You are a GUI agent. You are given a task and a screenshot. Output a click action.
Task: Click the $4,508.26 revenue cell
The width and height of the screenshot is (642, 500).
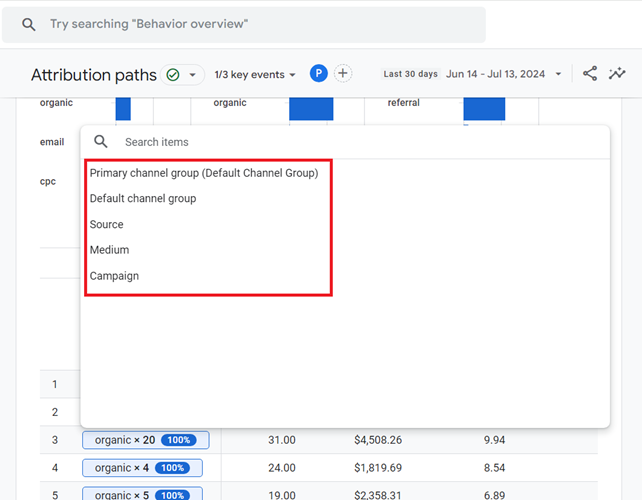(x=378, y=440)
